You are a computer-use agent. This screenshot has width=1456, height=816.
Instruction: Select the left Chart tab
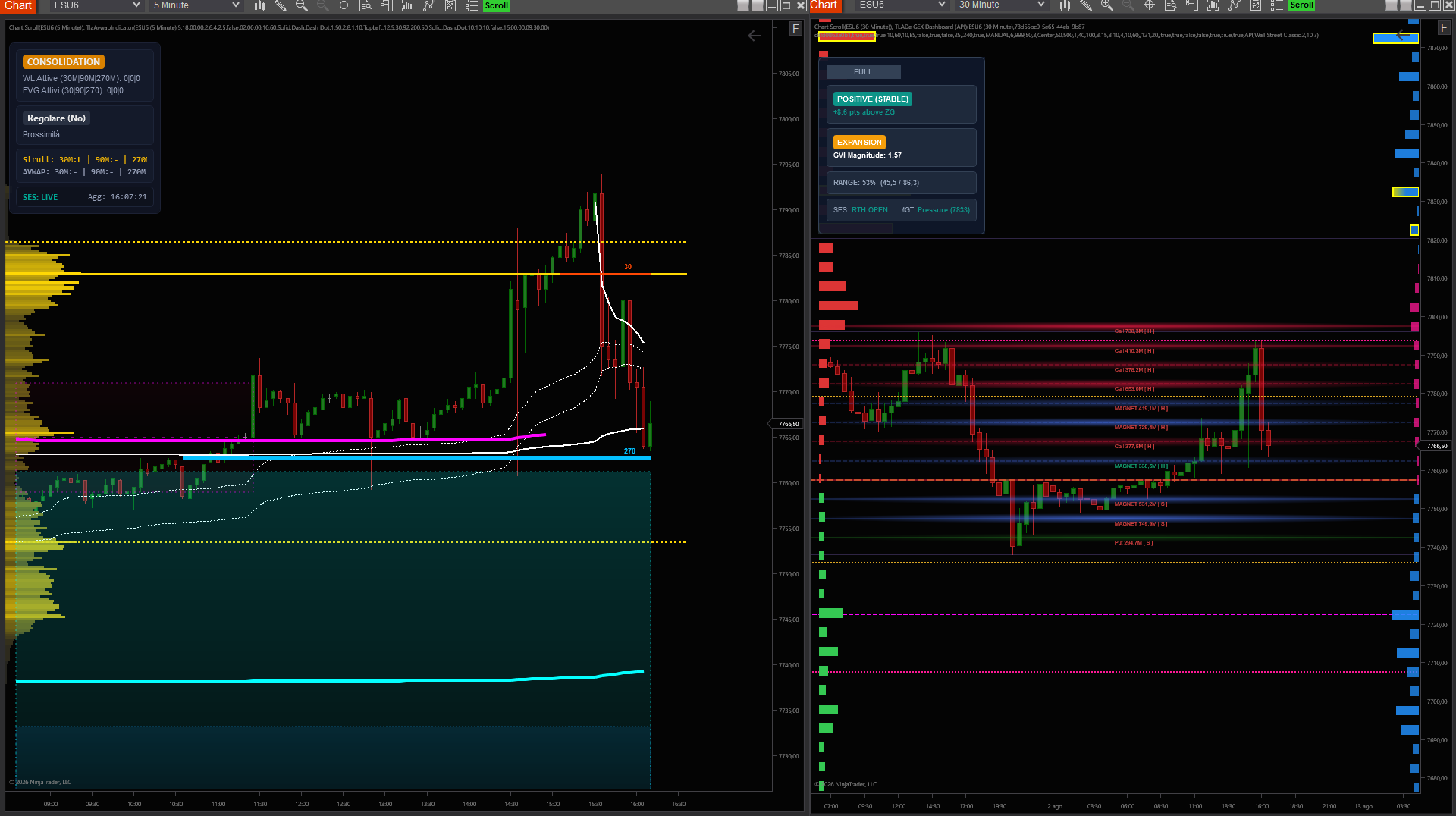19,5
